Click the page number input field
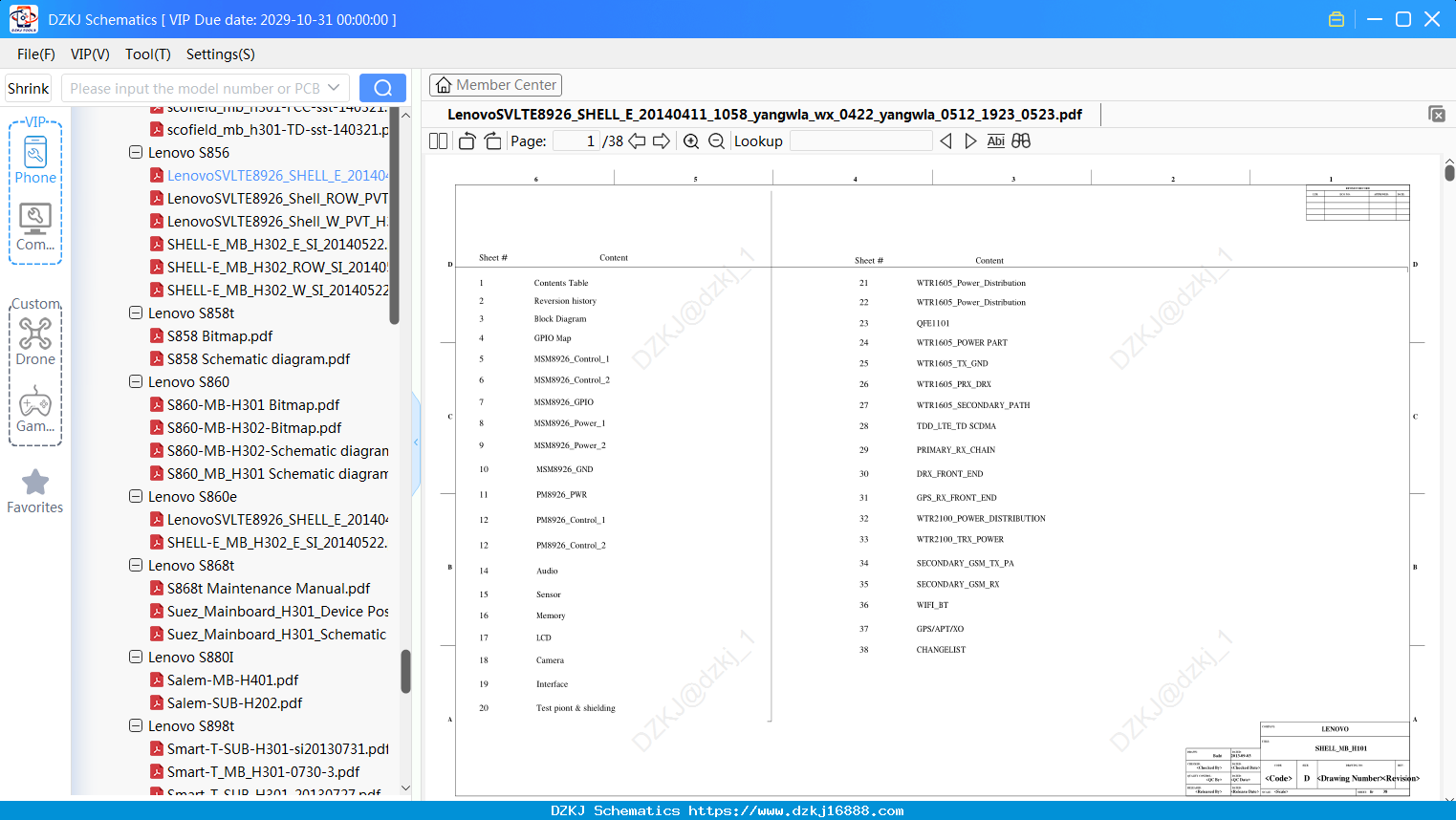Image resolution: width=1456 pixels, height=820 pixels. point(577,141)
